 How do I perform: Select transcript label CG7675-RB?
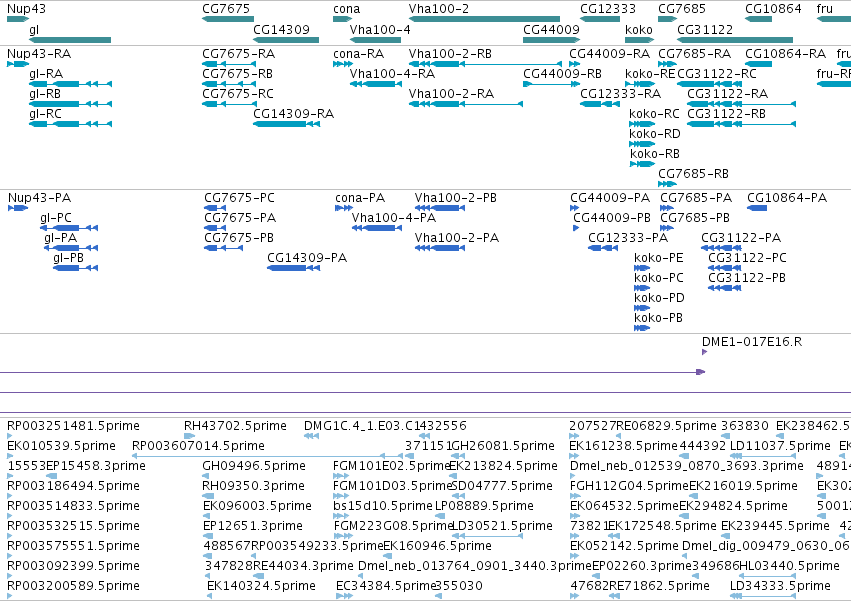pos(237,74)
